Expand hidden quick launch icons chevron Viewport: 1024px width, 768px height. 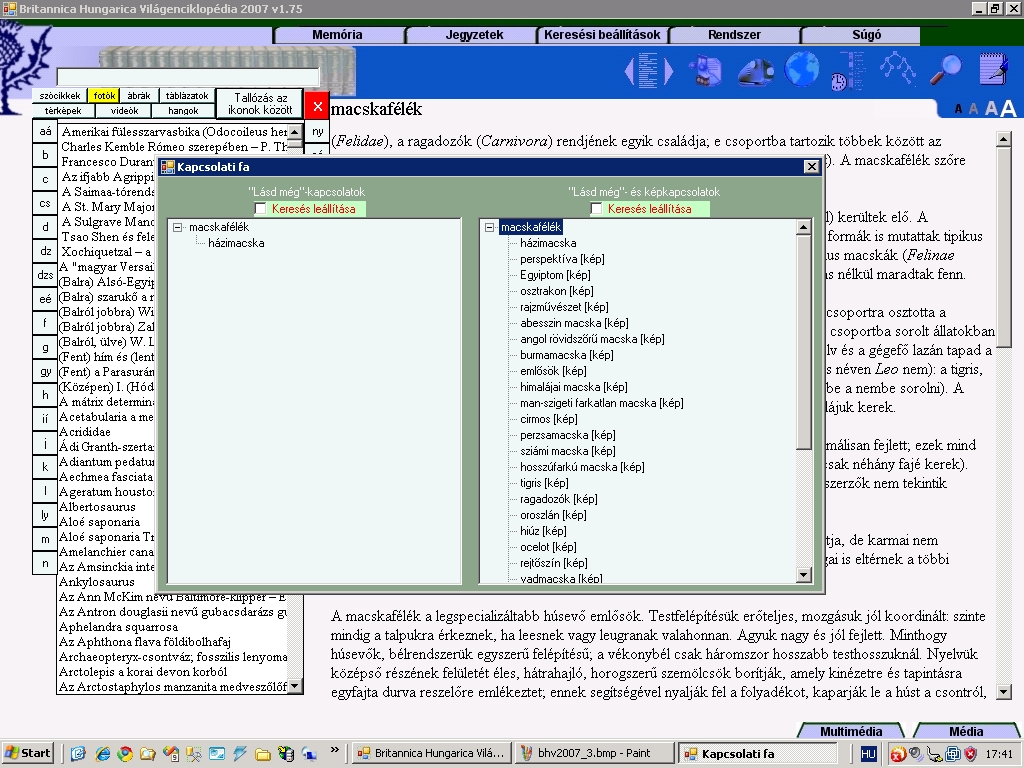point(335,750)
